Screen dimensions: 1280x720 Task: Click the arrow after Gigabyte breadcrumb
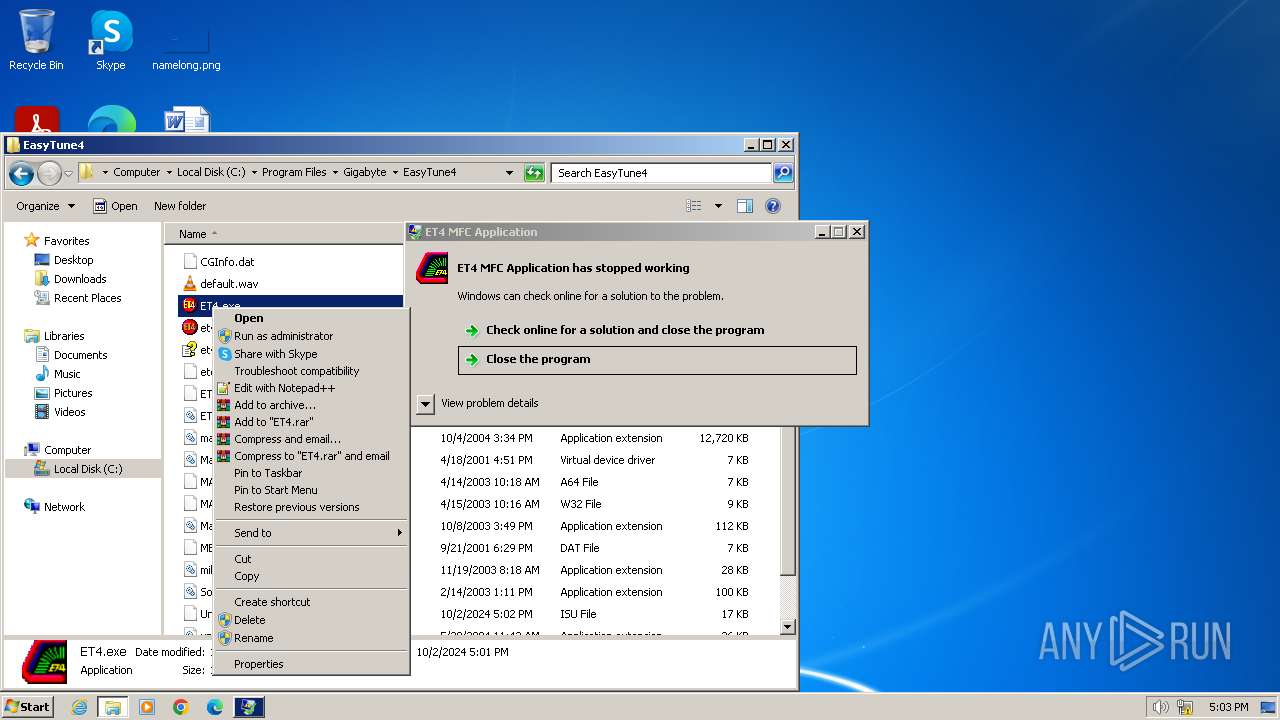tap(395, 172)
